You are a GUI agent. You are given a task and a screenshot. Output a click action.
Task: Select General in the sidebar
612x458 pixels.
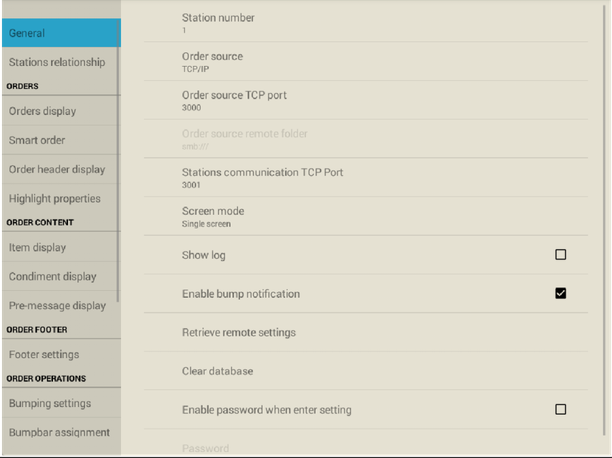61,33
